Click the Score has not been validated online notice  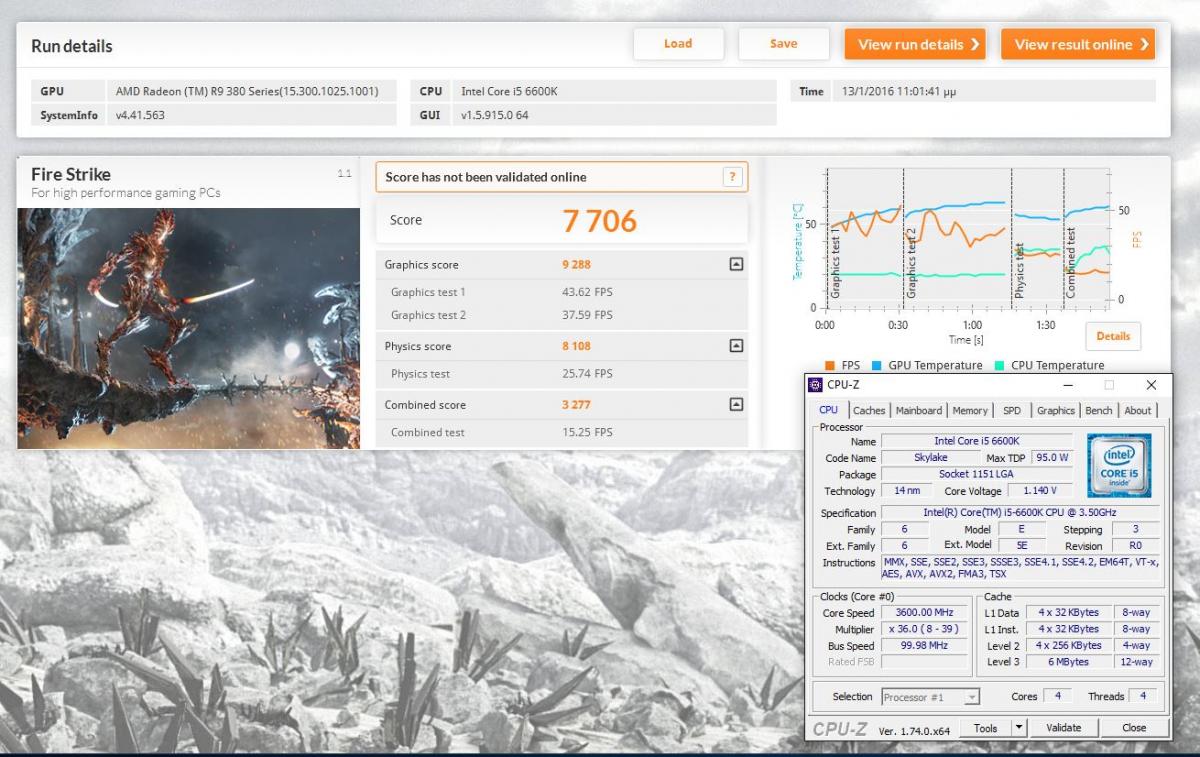[561, 177]
